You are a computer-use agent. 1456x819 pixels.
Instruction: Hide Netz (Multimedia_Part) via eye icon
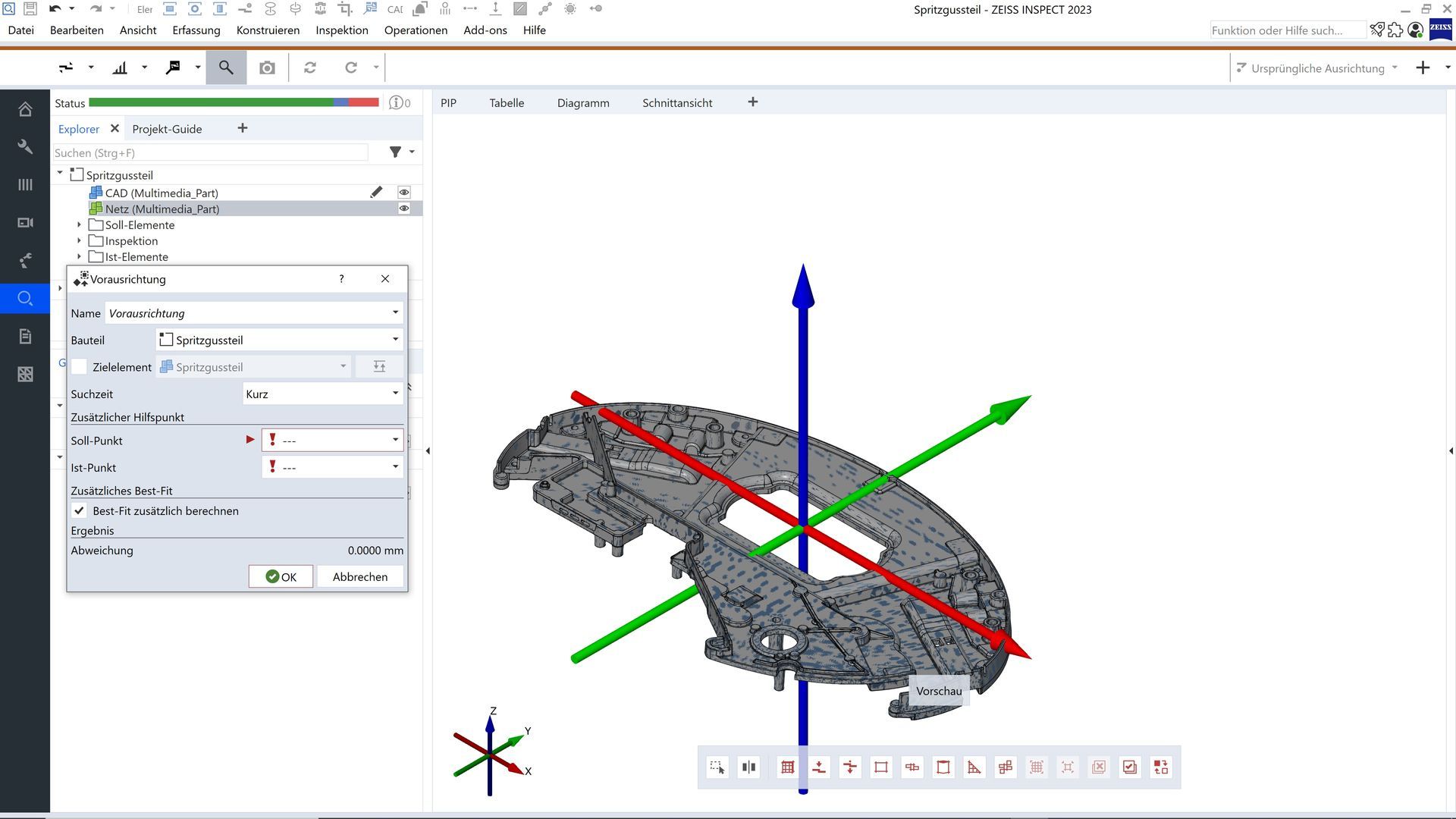(x=404, y=209)
